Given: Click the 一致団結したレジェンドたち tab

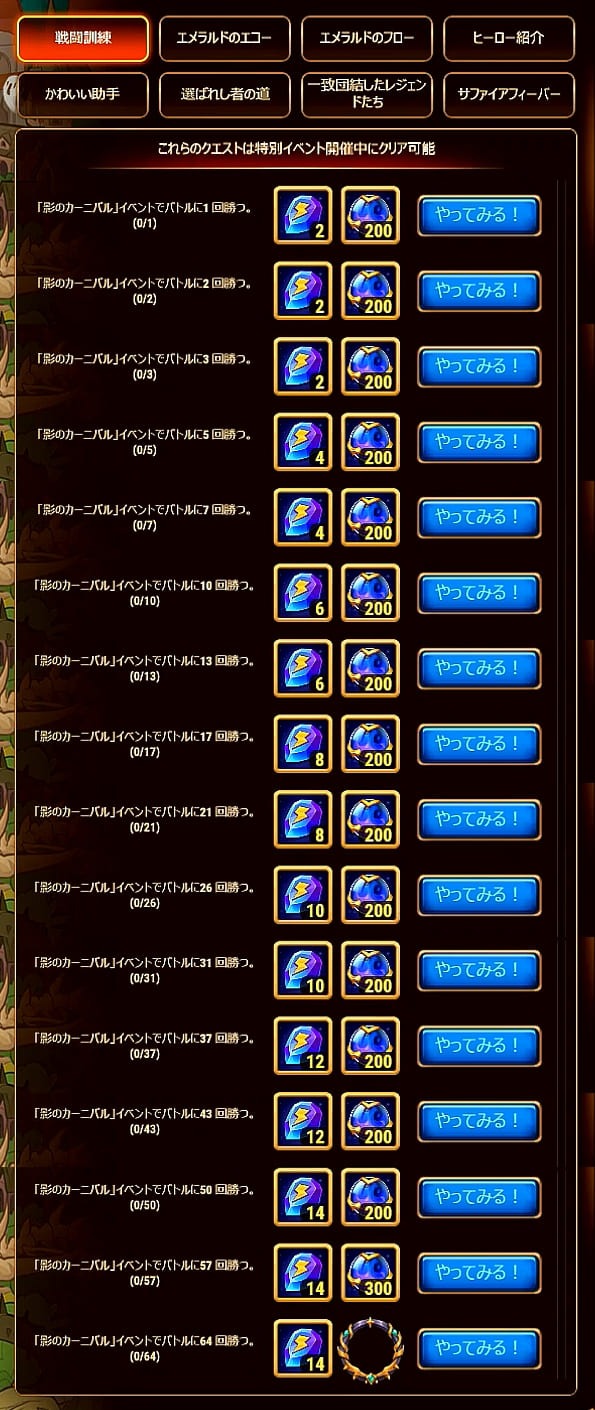Looking at the screenshot, I should pos(367,95).
